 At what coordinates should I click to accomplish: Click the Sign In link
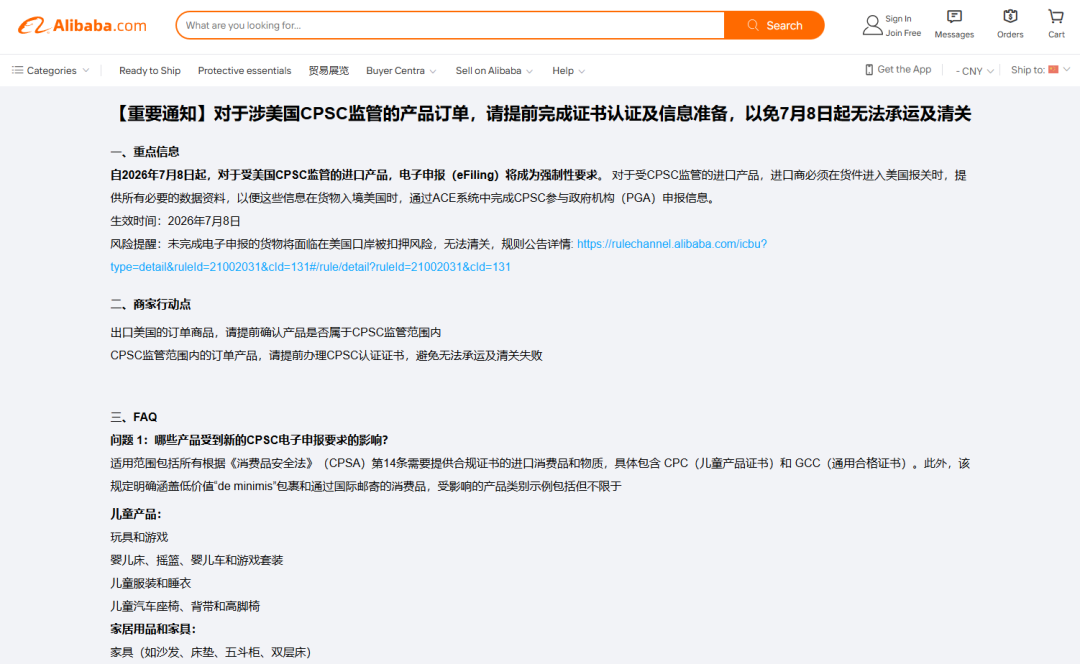coord(898,19)
